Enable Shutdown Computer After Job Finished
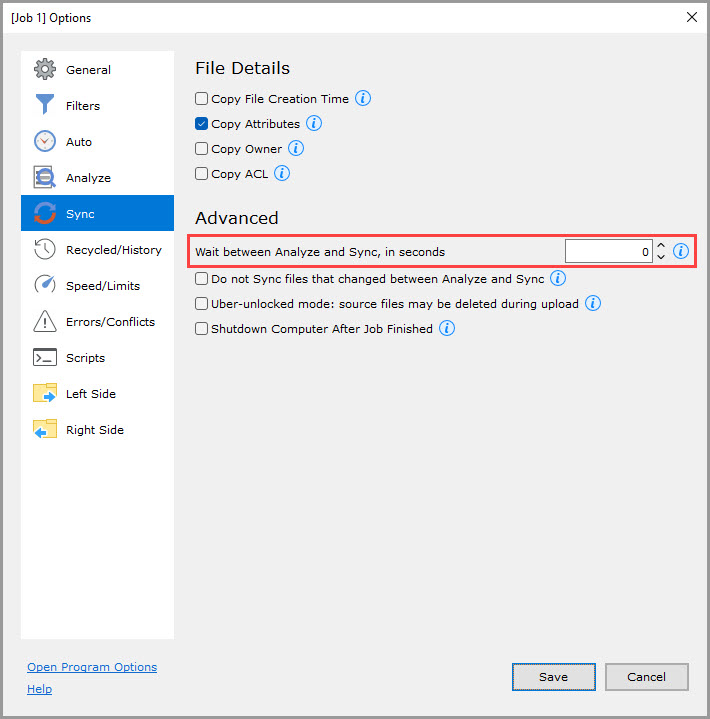Image resolution: width=710 pixels, height=719 pixels. tap(202, 329)
